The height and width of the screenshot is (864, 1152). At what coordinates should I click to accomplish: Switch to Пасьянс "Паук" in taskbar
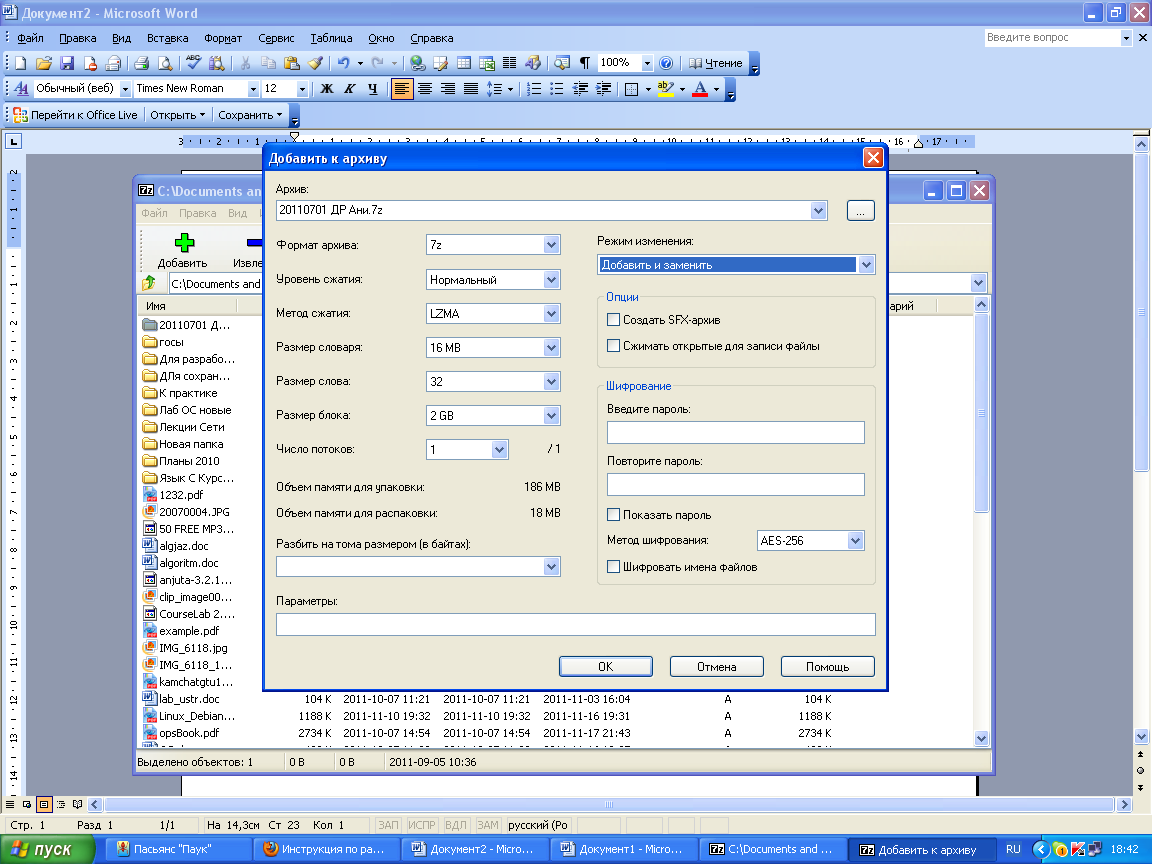(179, 849)
